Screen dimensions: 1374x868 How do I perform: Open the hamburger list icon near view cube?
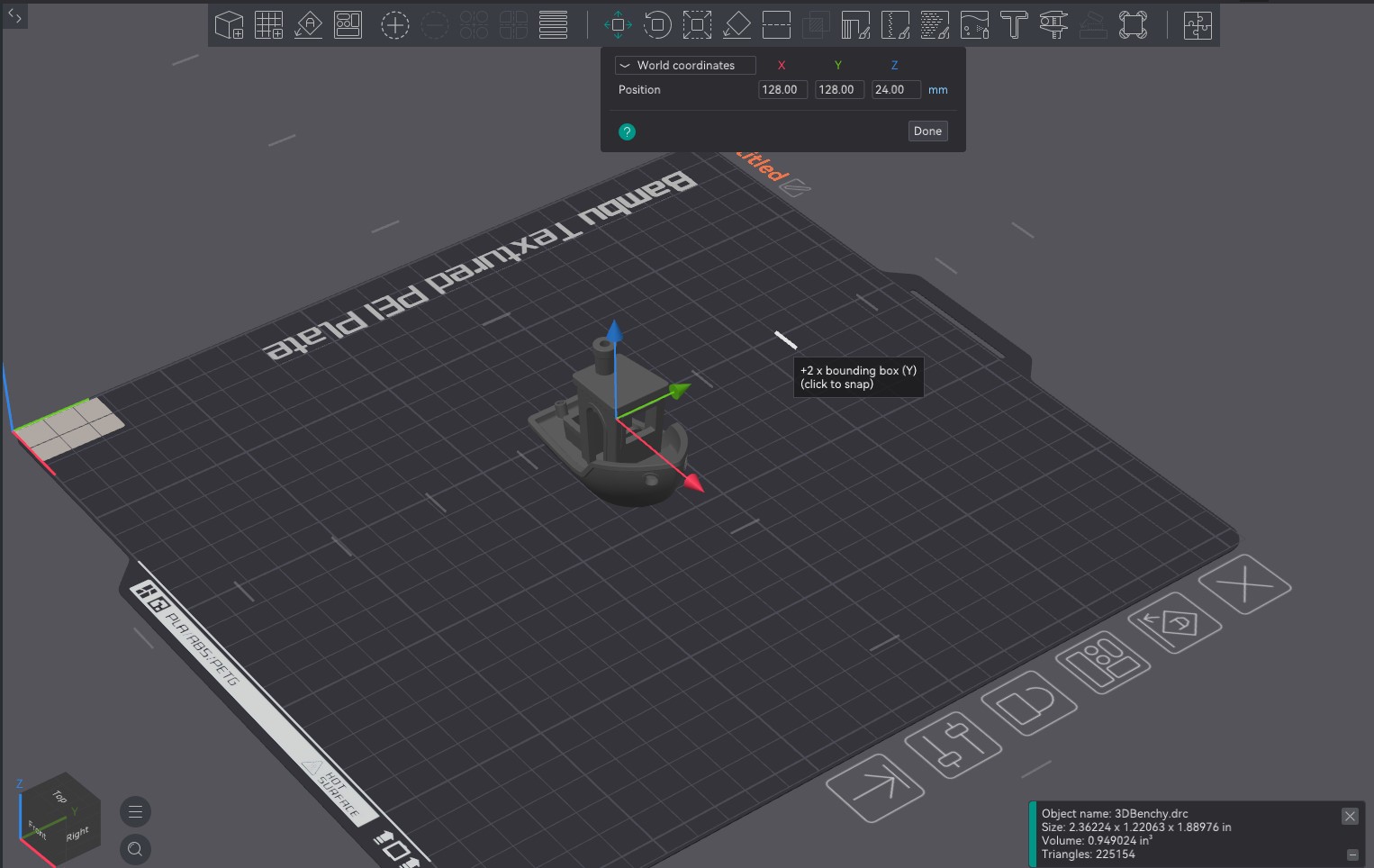click(x=135, y=811)
